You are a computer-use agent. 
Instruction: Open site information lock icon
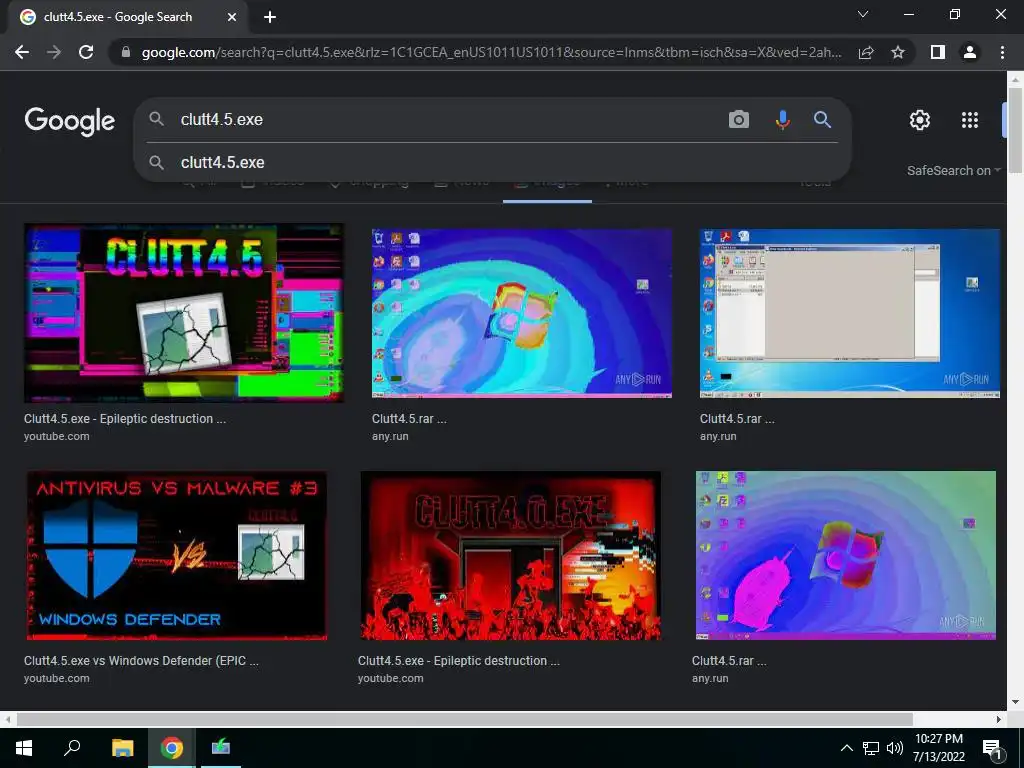tap(126, 52)
